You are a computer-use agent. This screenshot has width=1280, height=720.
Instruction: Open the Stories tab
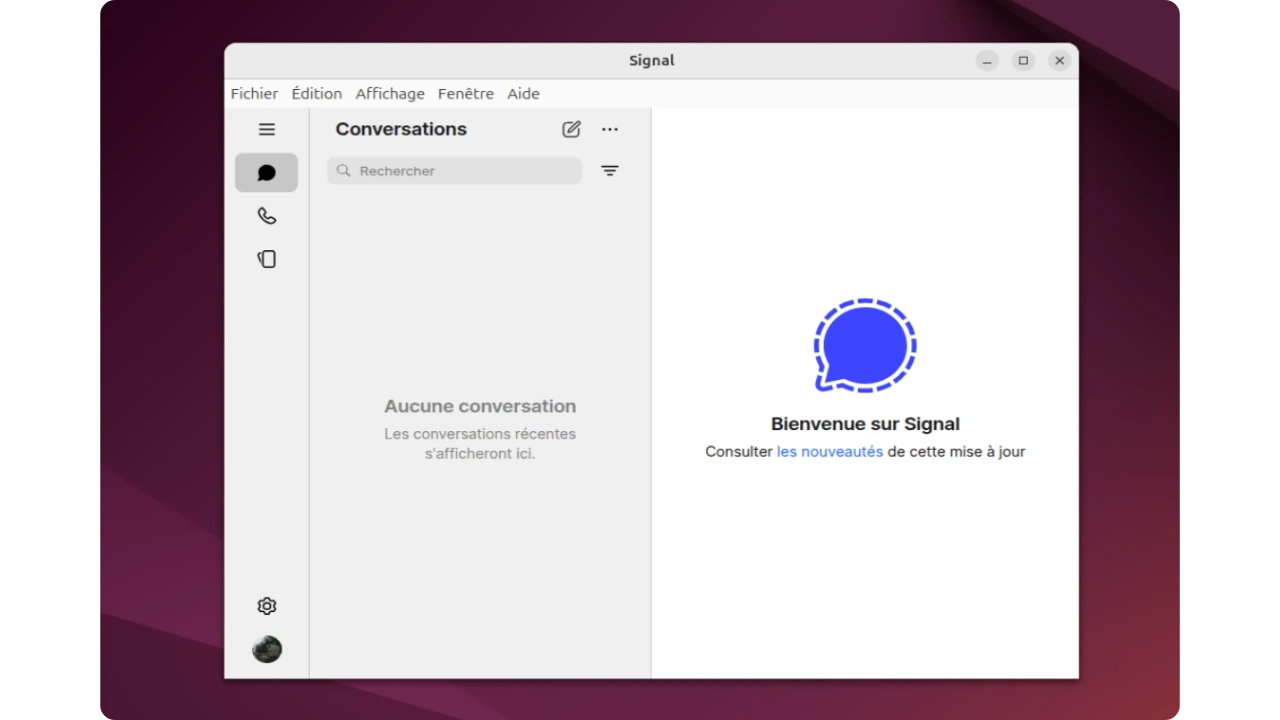(266, 259)
